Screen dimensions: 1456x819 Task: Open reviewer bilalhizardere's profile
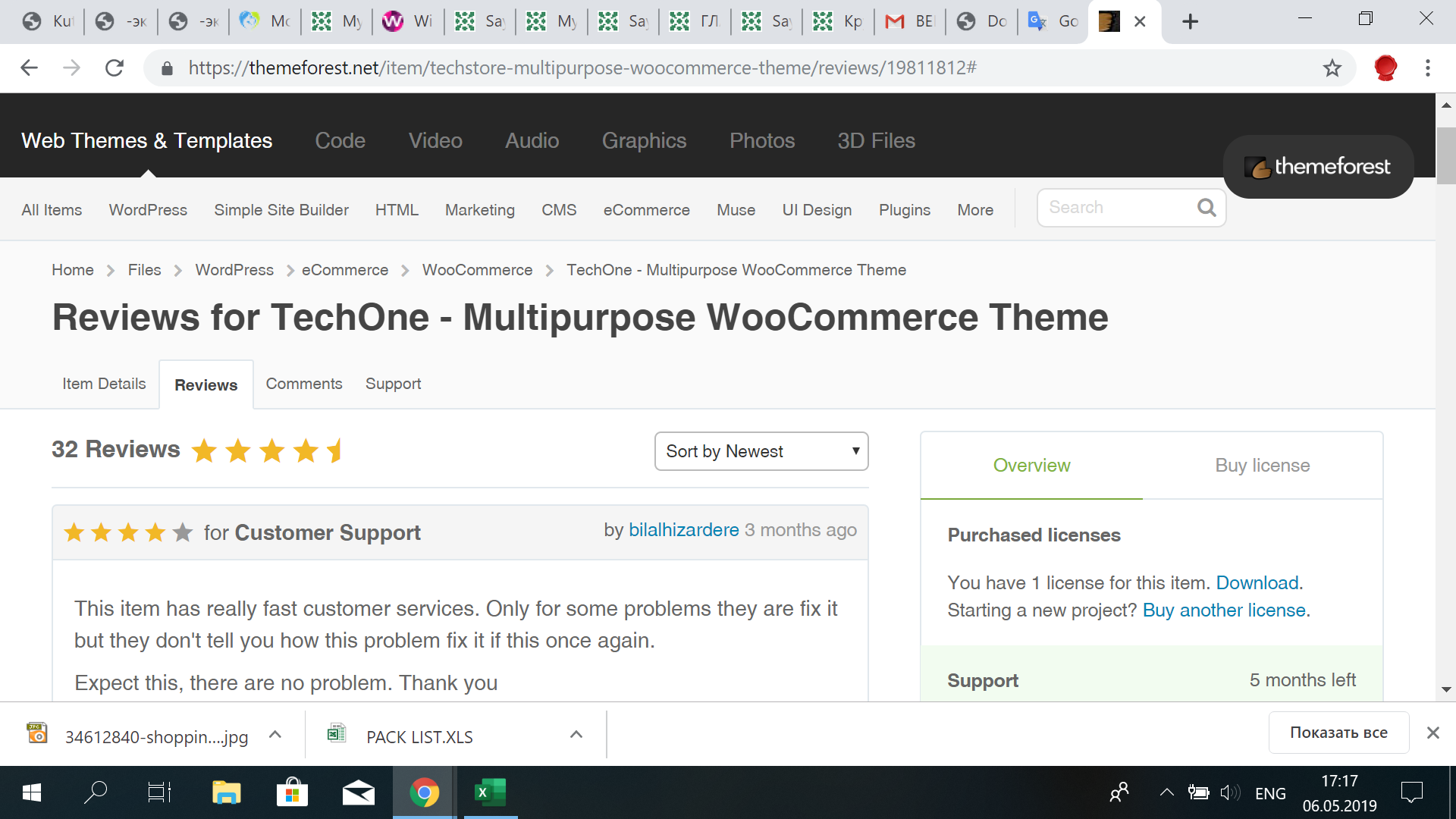pyautogui.click(x=683, y=529)
